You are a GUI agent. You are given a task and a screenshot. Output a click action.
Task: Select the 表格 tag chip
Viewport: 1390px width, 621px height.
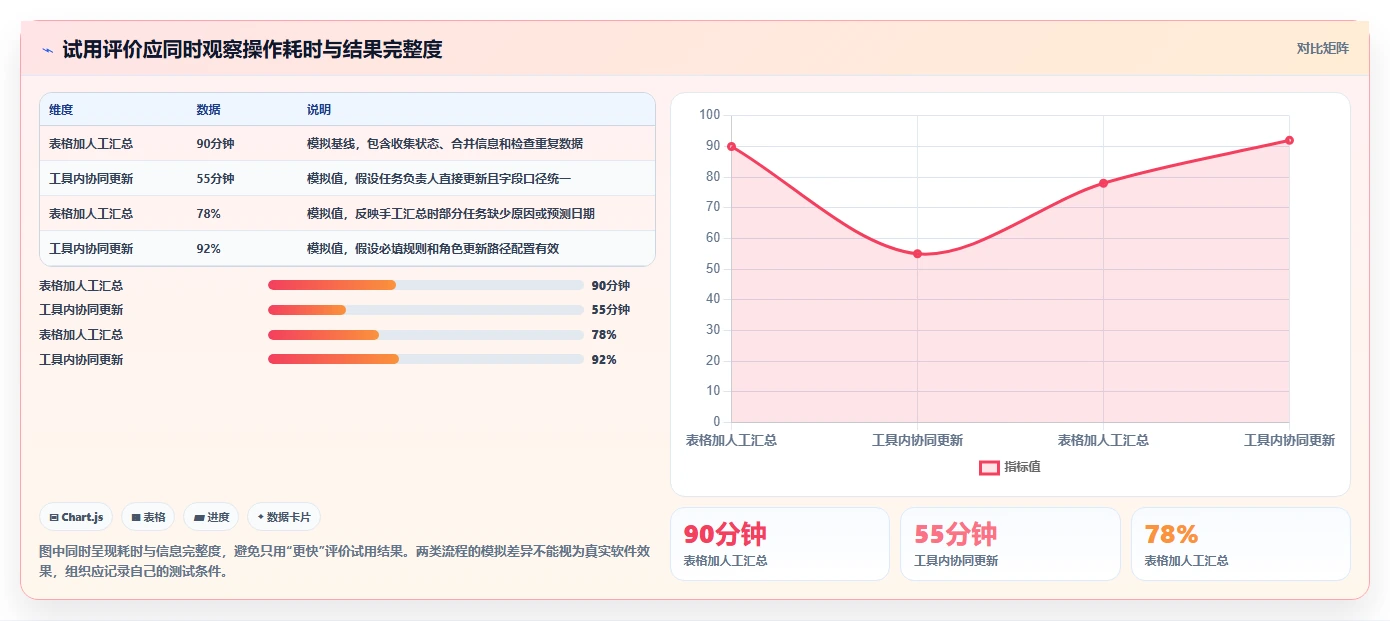[148, 517]
